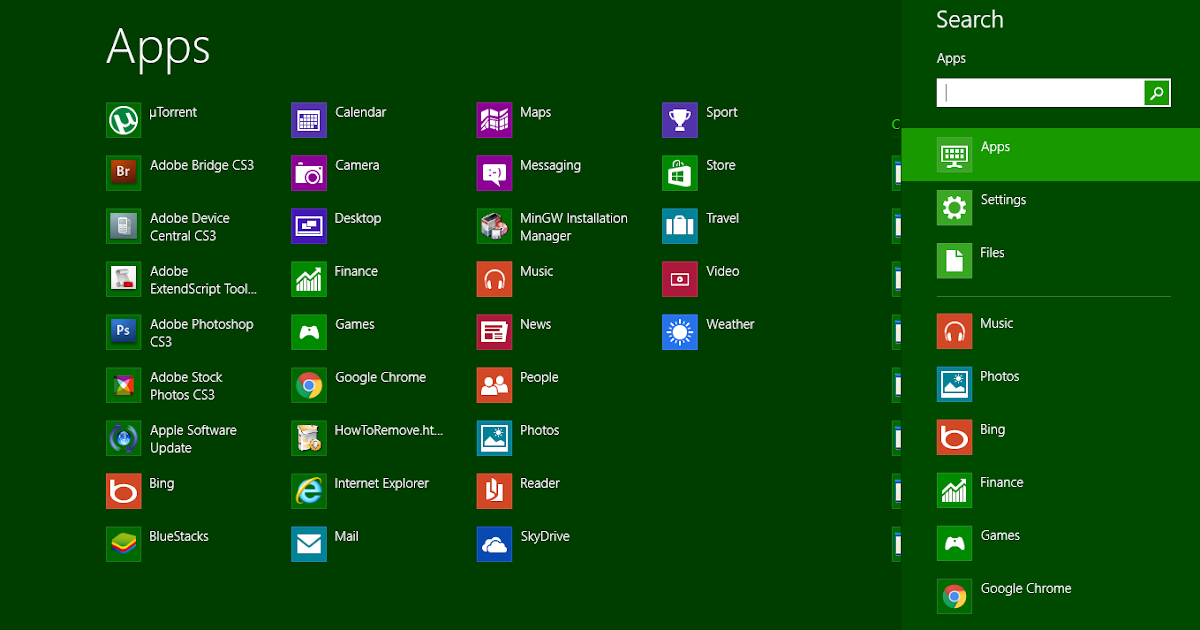
Task: Focus the Search text box
Action: 1040,93
